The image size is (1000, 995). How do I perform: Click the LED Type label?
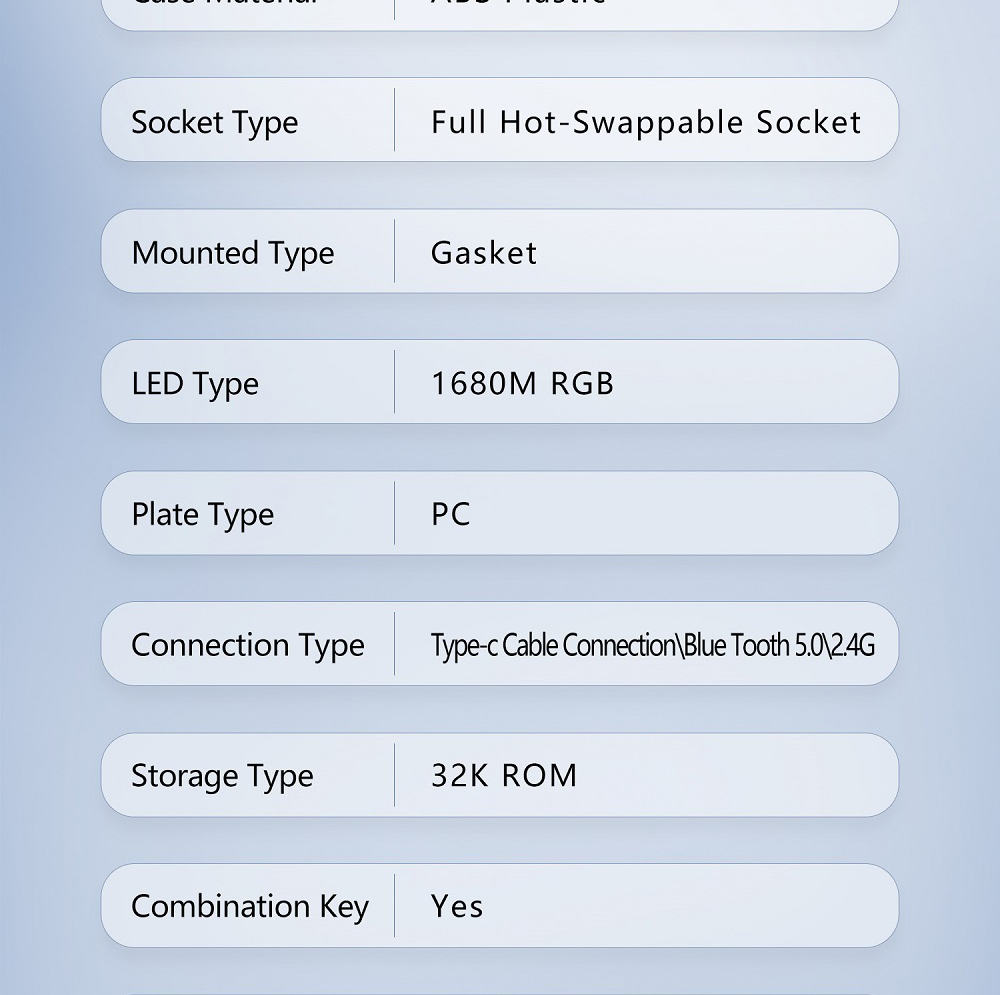[x=195, y=383]
